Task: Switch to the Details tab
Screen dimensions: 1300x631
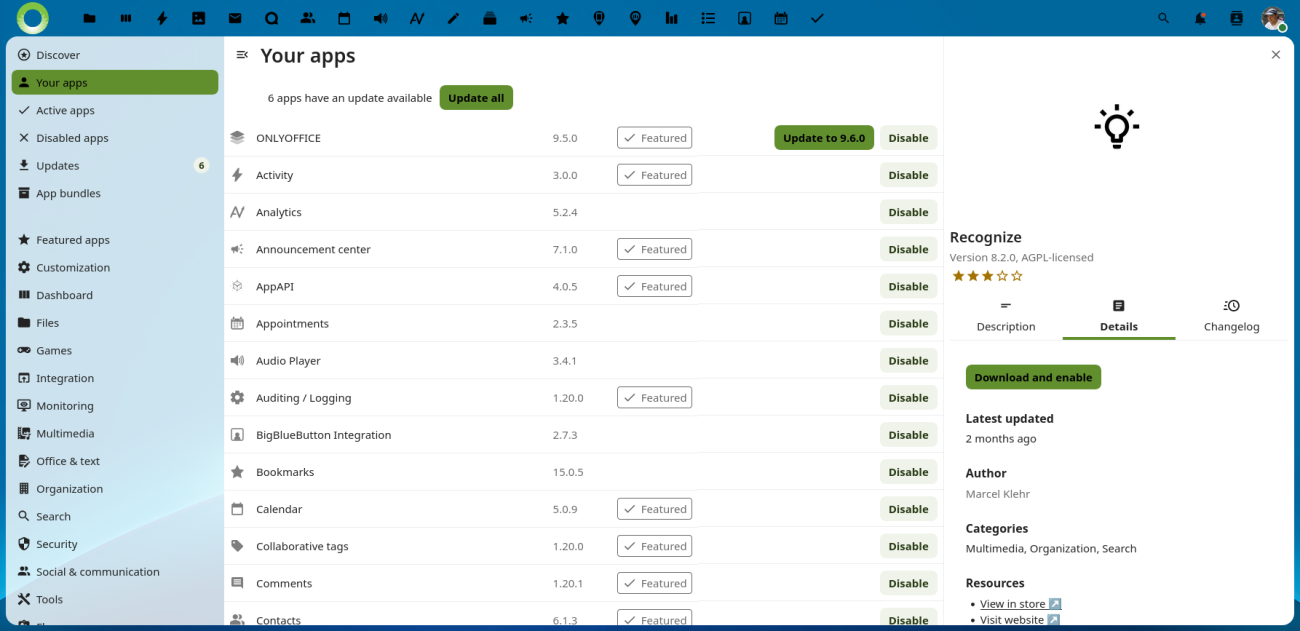Action: coord(1119,316)
